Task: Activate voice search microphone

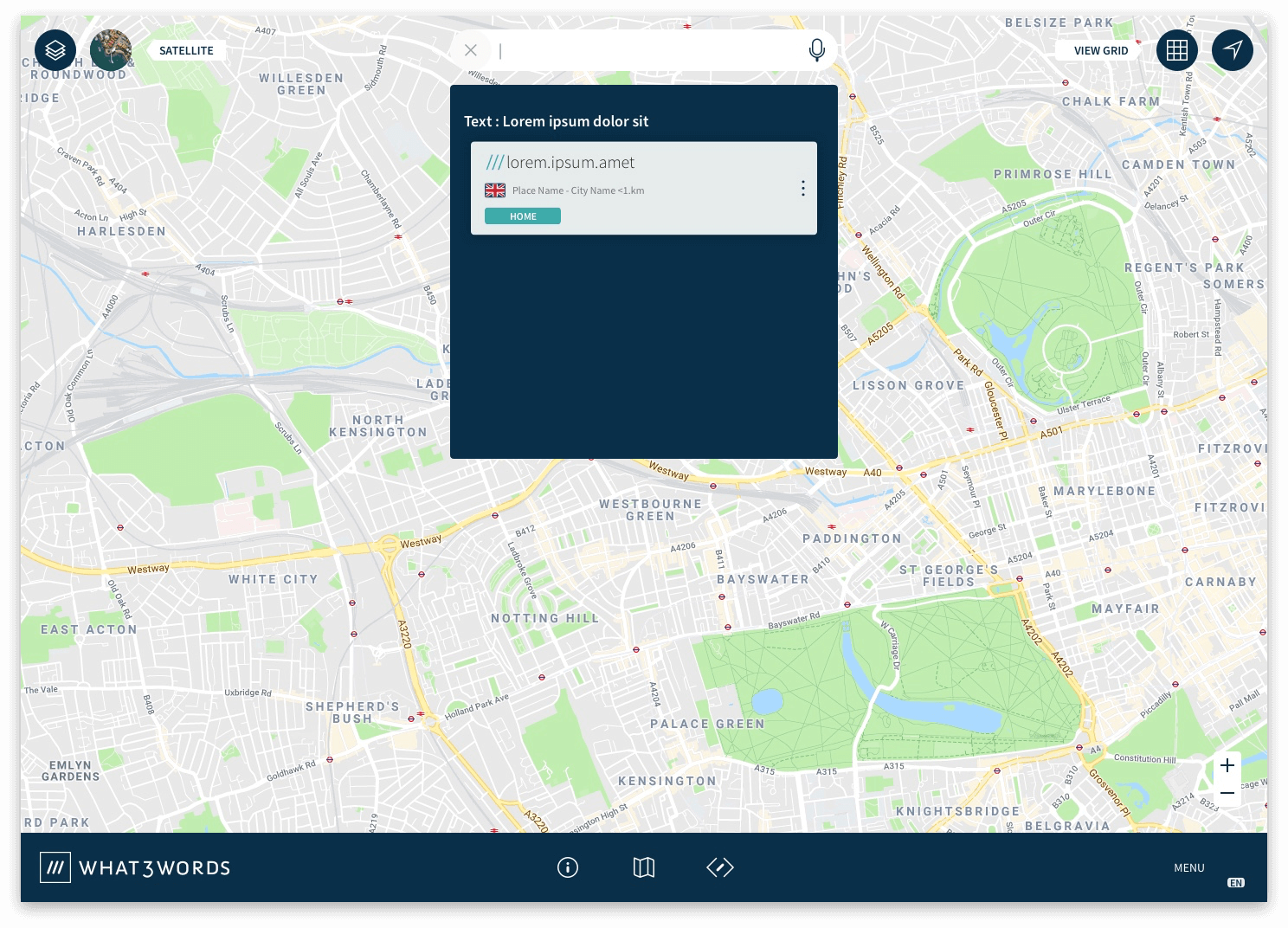Action: point(816,50)
